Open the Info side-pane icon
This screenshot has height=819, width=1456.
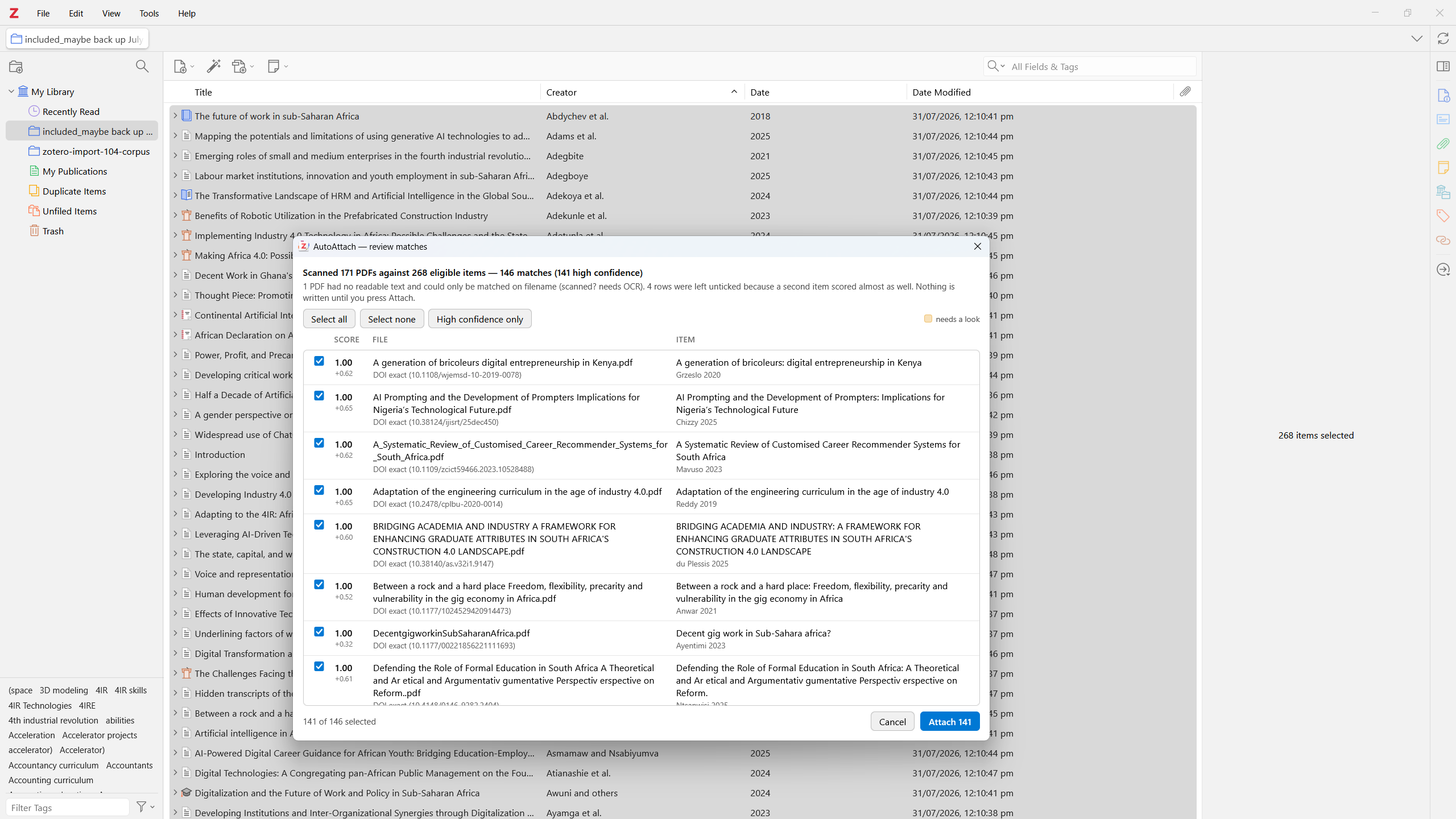(1443, 95)
